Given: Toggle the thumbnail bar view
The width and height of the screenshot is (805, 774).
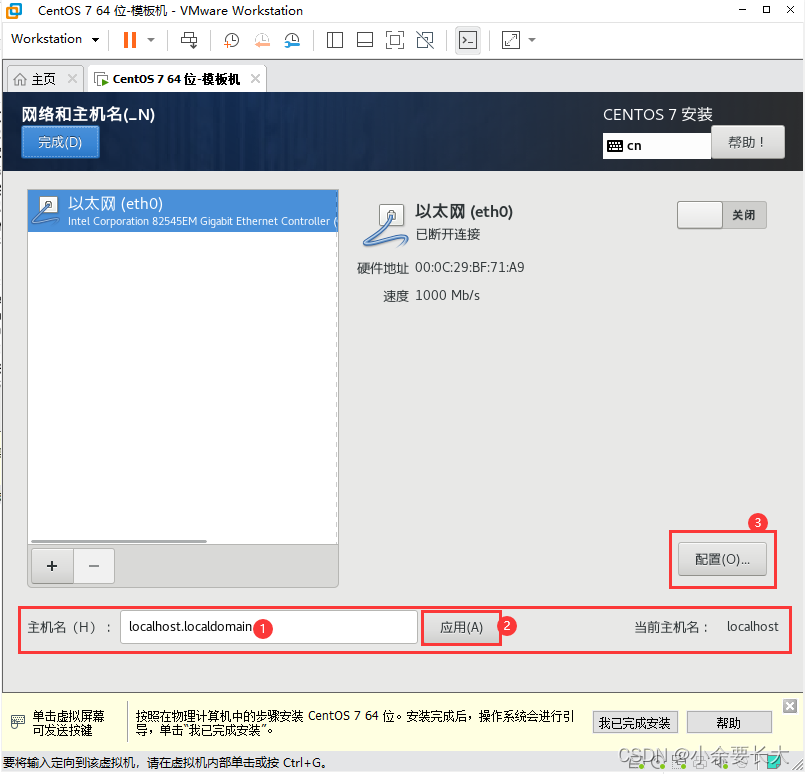Looking at the screenshot, I should pos(364,39).
